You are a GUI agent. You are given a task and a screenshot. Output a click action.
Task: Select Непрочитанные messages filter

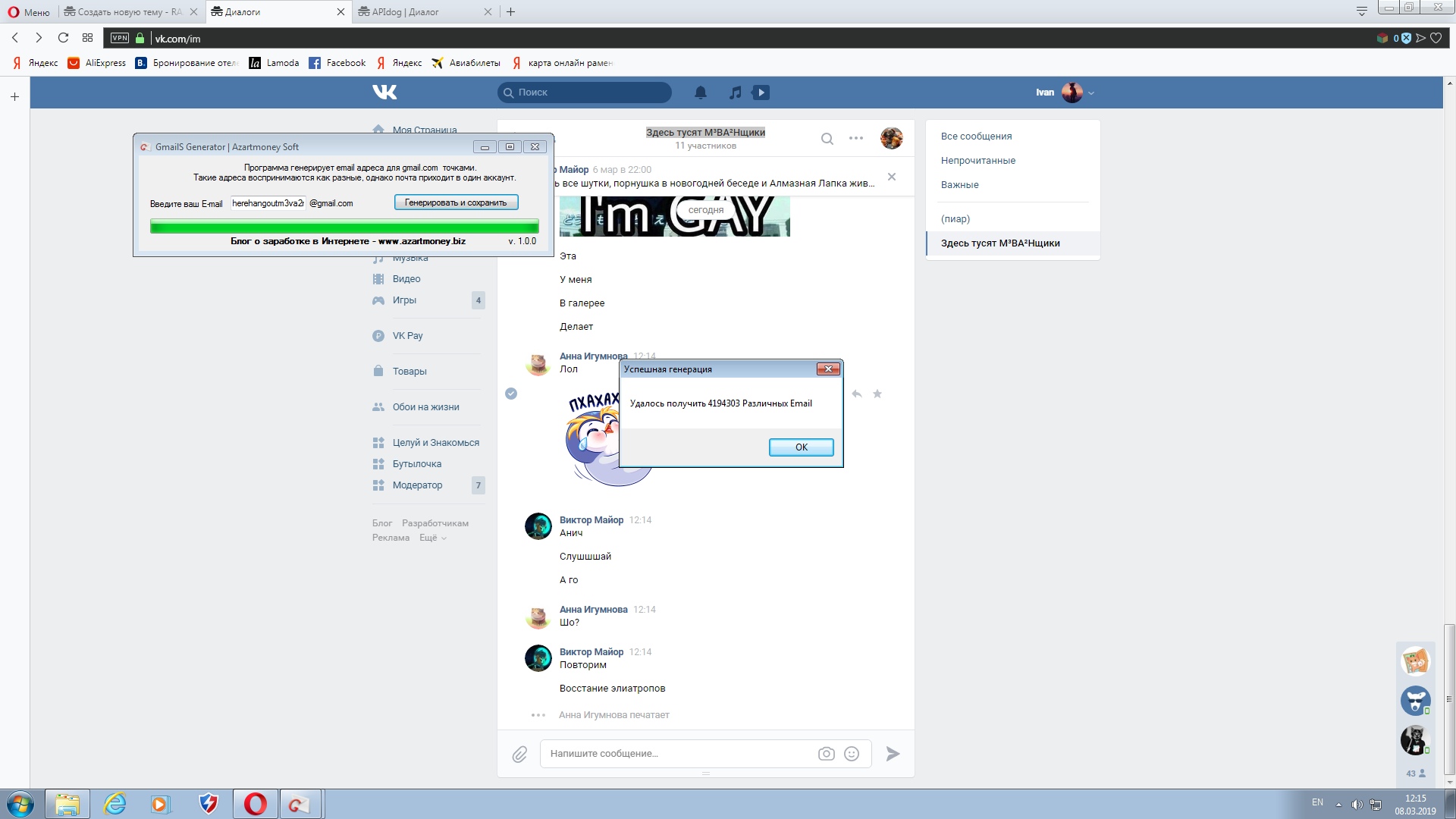click(x=977, y=161)
